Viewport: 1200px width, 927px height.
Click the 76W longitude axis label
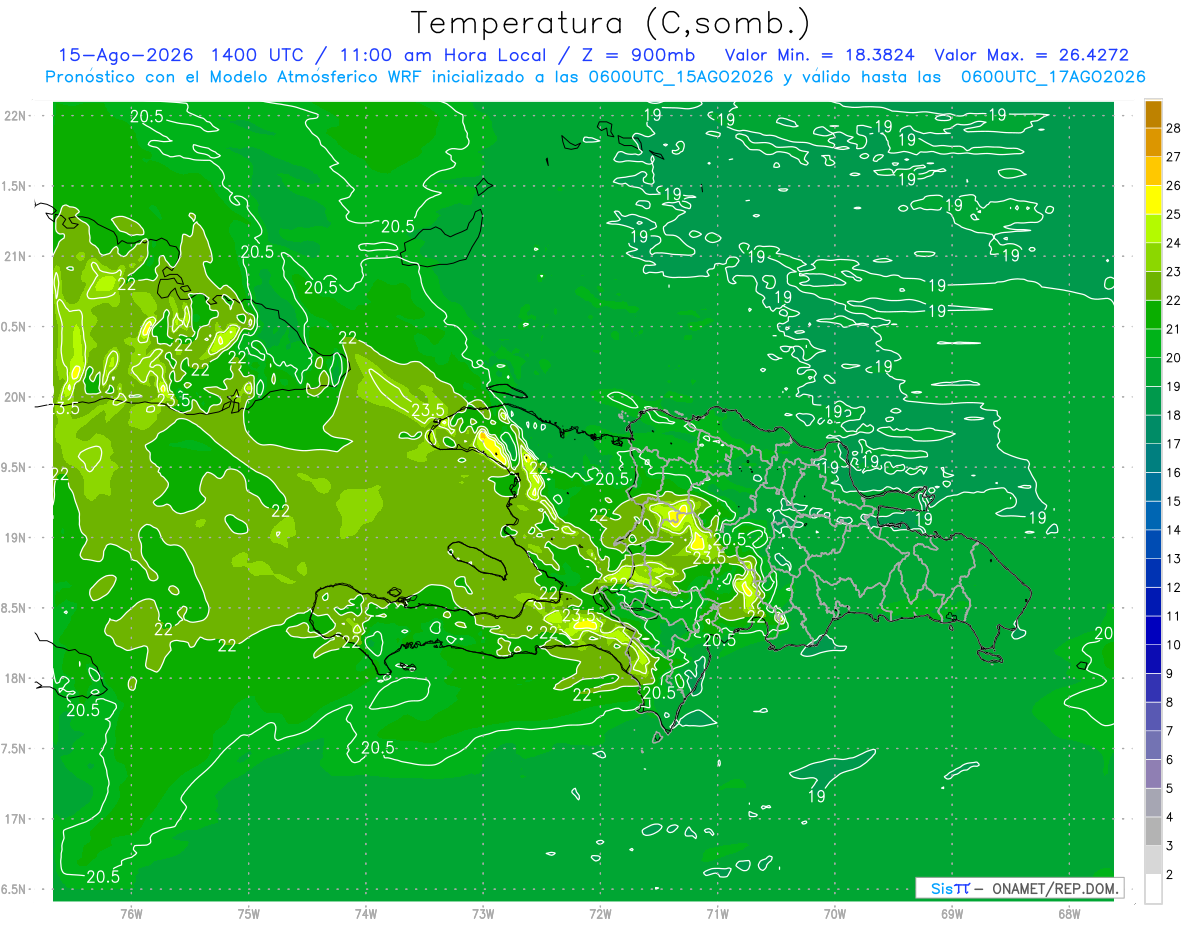tap(131, 914)
